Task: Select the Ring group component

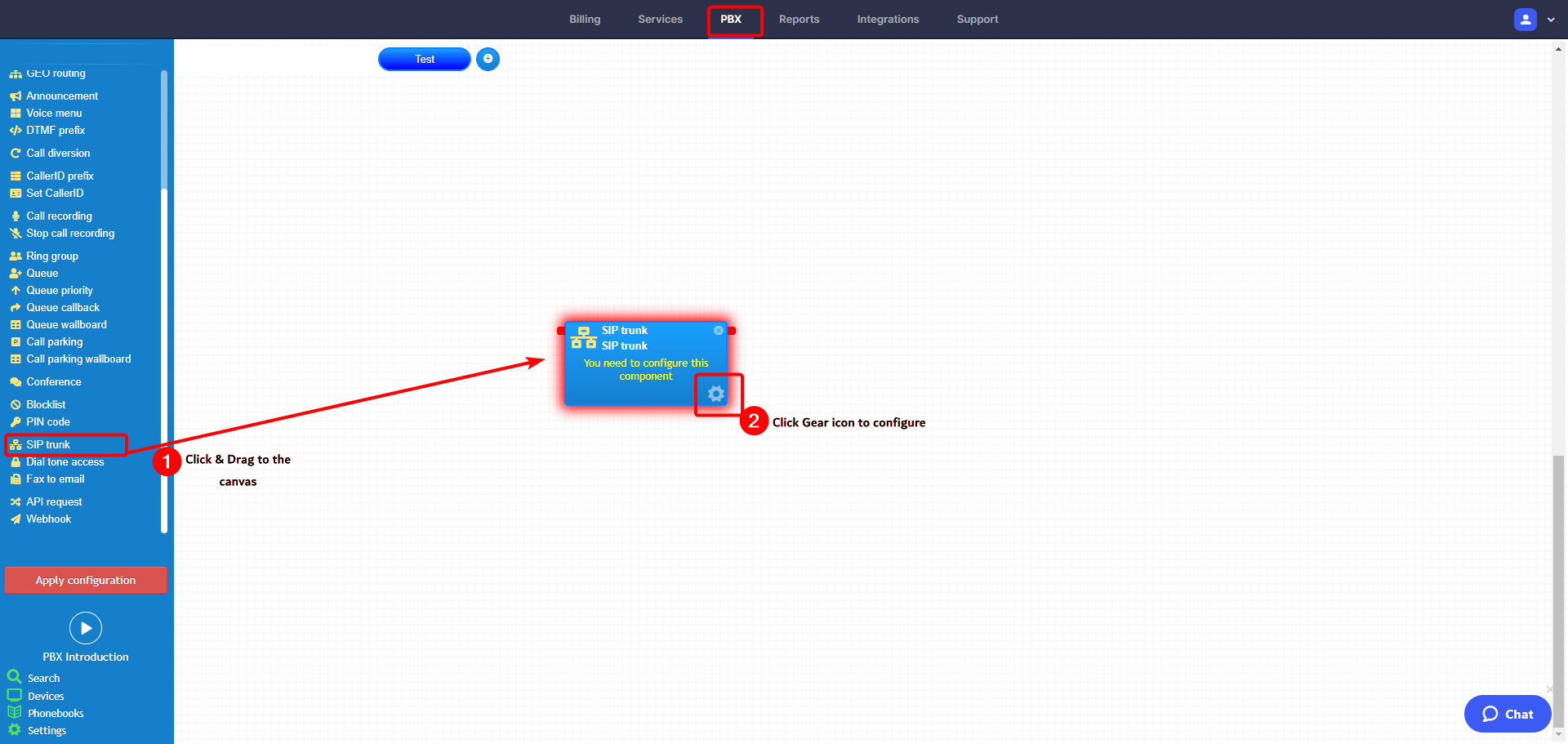Action: (51, 256)
